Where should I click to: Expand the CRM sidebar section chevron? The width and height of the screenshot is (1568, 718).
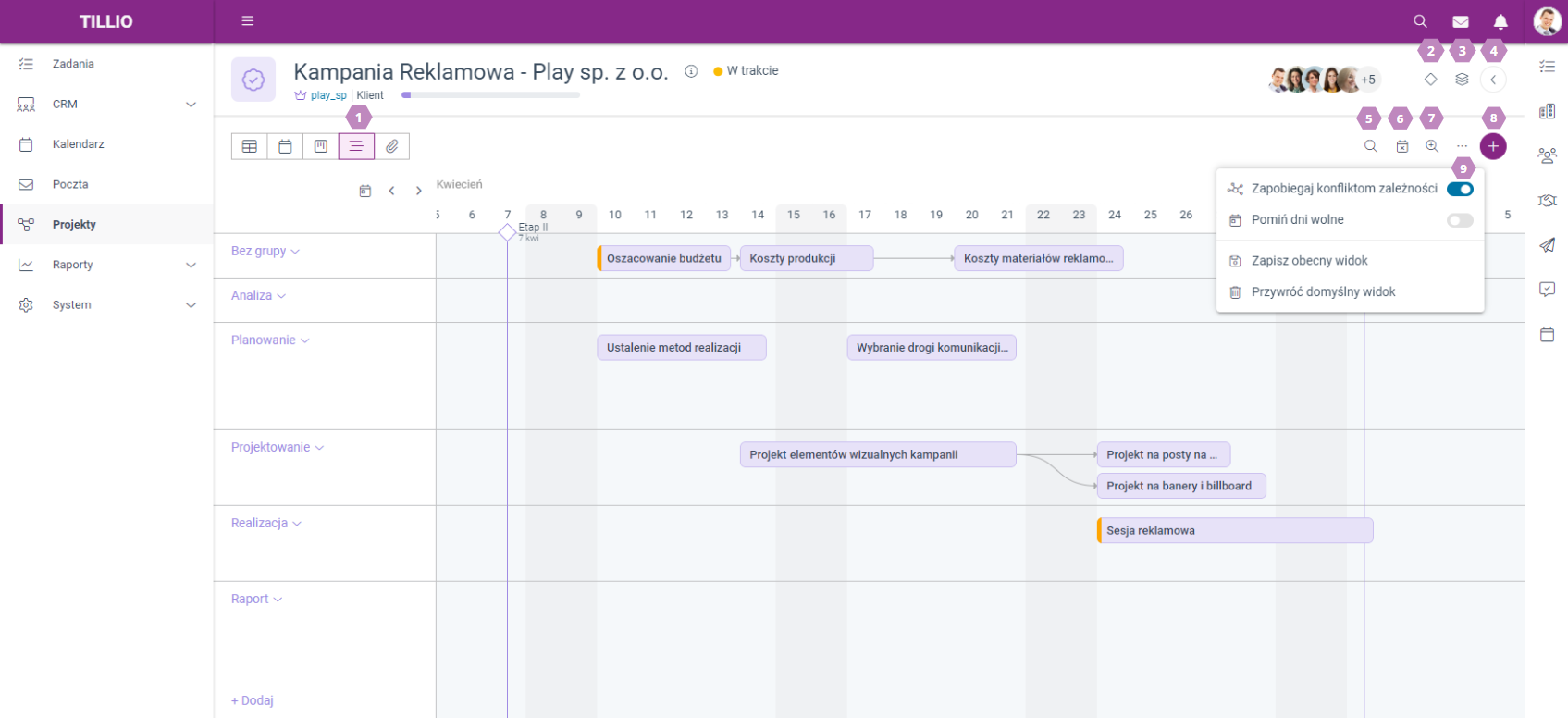[191, 105]
